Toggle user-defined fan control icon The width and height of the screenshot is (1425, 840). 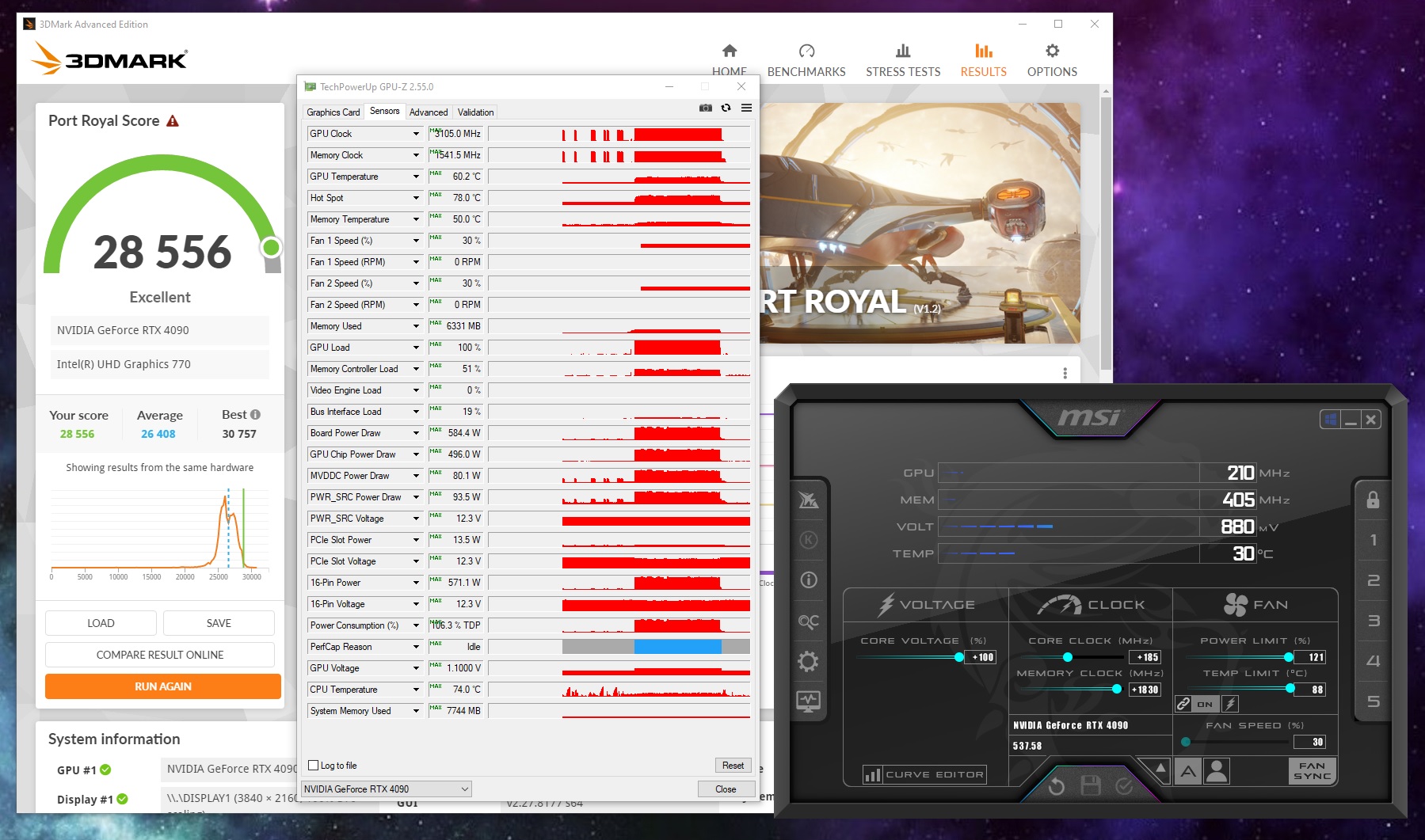(1217, 770)
